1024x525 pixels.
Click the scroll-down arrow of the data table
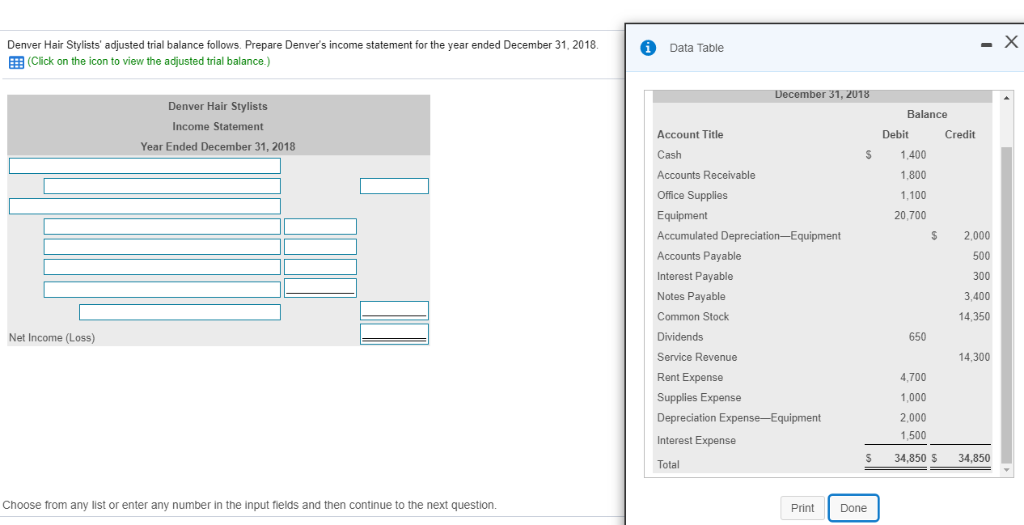click(1006, 470)
